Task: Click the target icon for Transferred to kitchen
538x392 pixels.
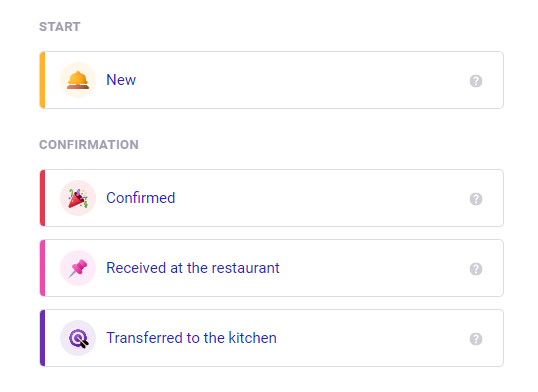Action: click(x=78, y=338)
